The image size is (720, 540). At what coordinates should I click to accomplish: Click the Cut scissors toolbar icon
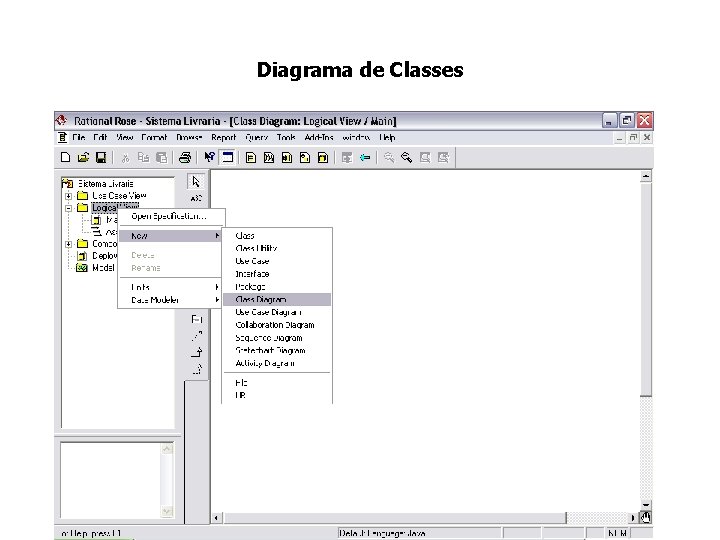(x=125, y=158)
